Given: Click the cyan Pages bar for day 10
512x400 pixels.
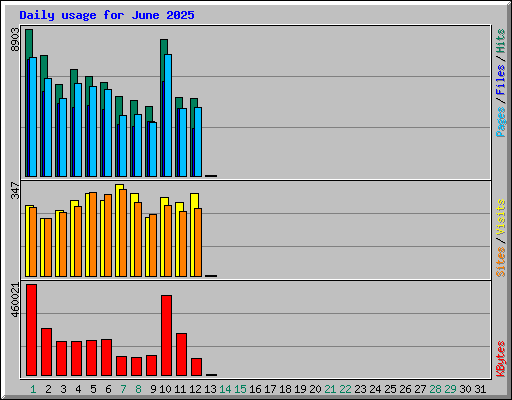Looking at the screenshot, I should pos(168,115).
